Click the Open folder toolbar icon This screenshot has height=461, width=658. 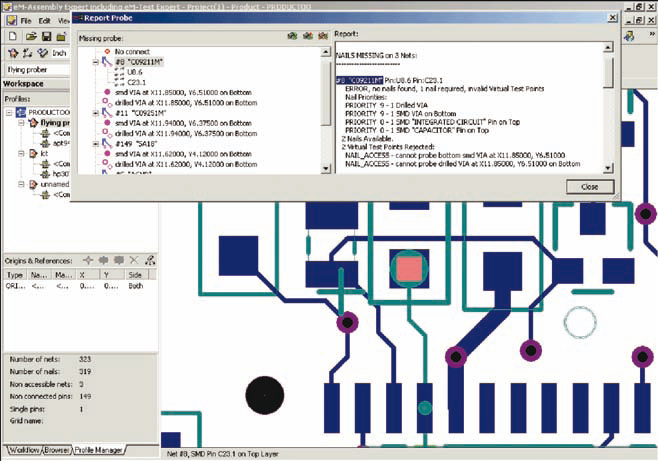[29, 34]
